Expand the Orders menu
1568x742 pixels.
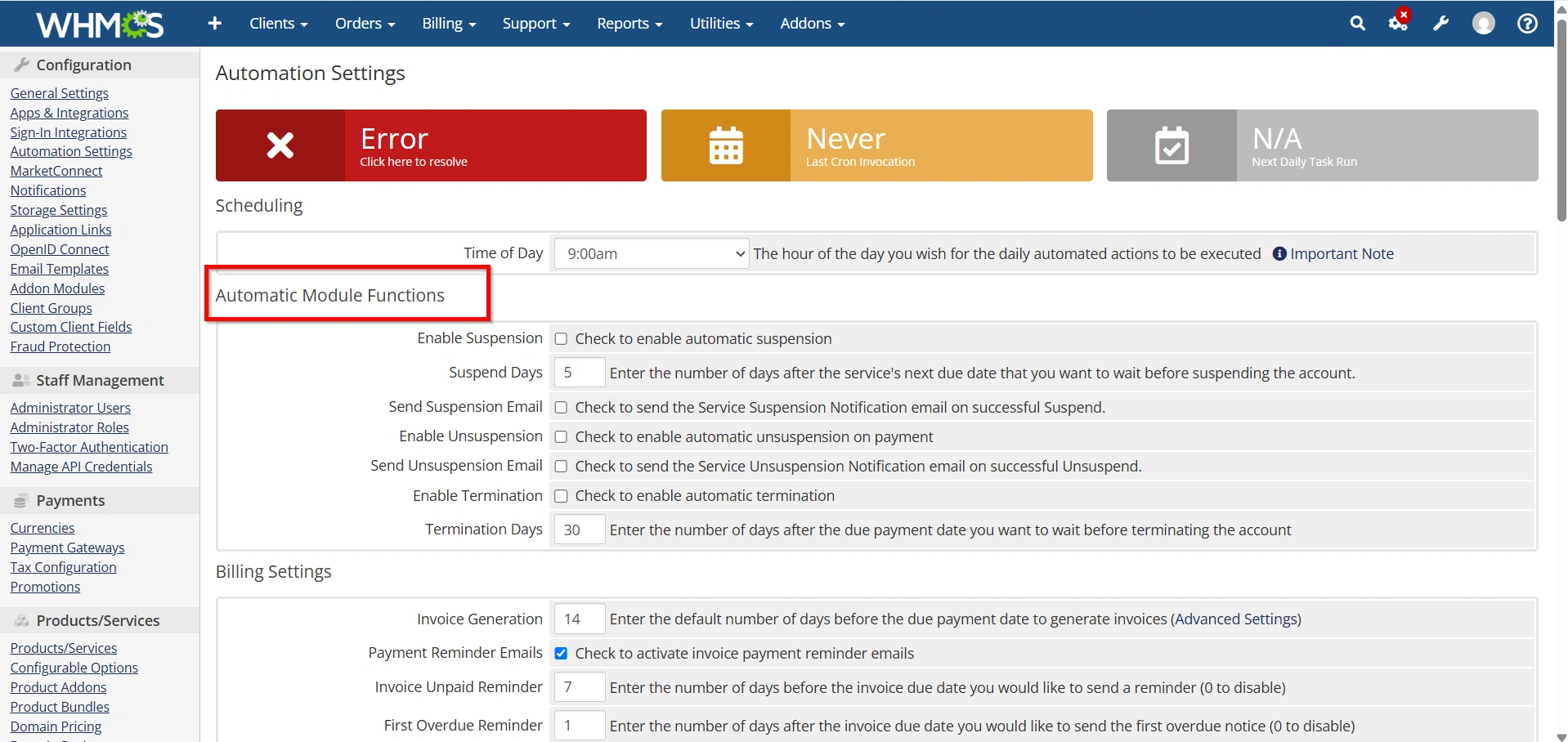point(365,24)
